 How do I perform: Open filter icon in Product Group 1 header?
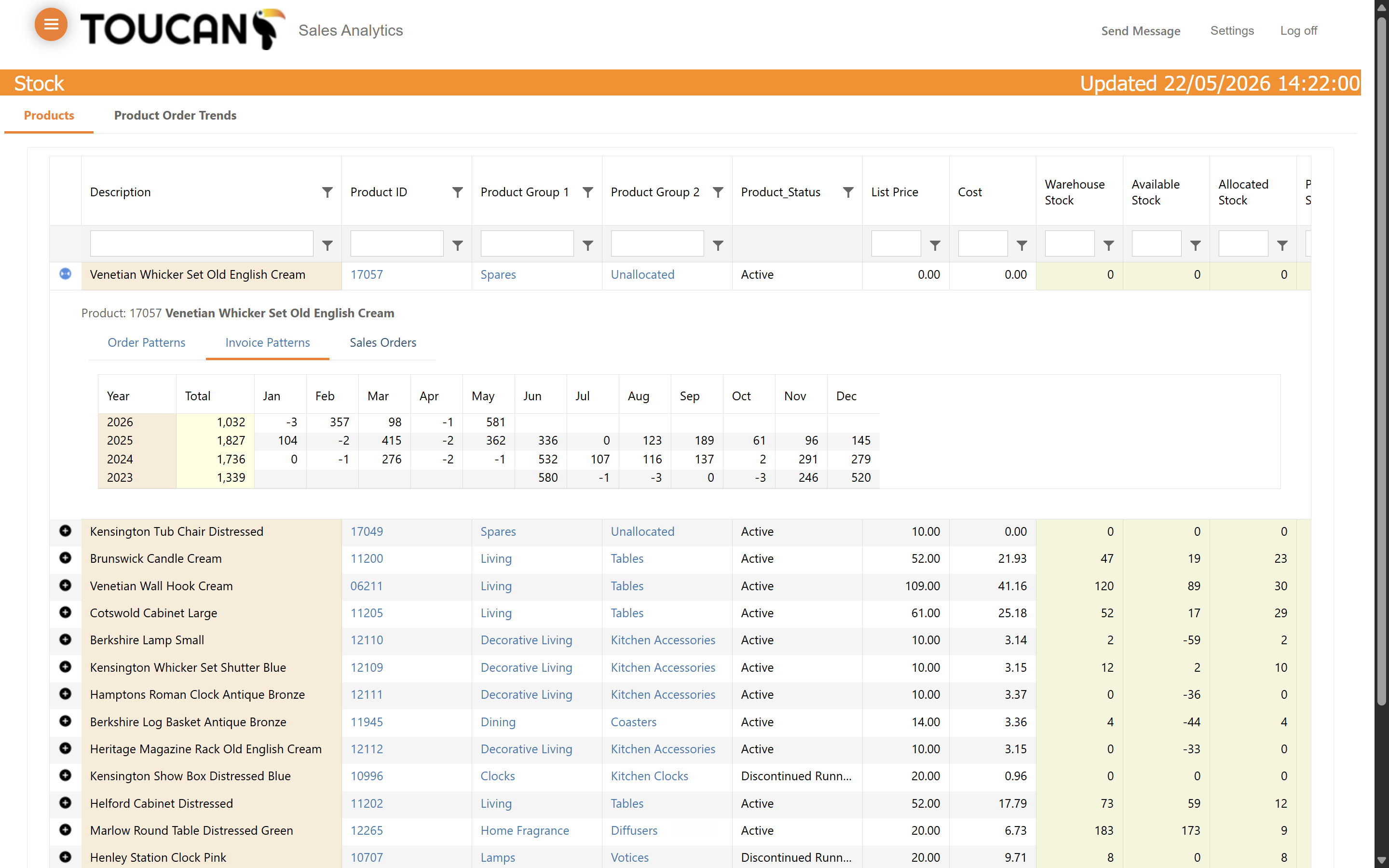(x=588, y=192)
